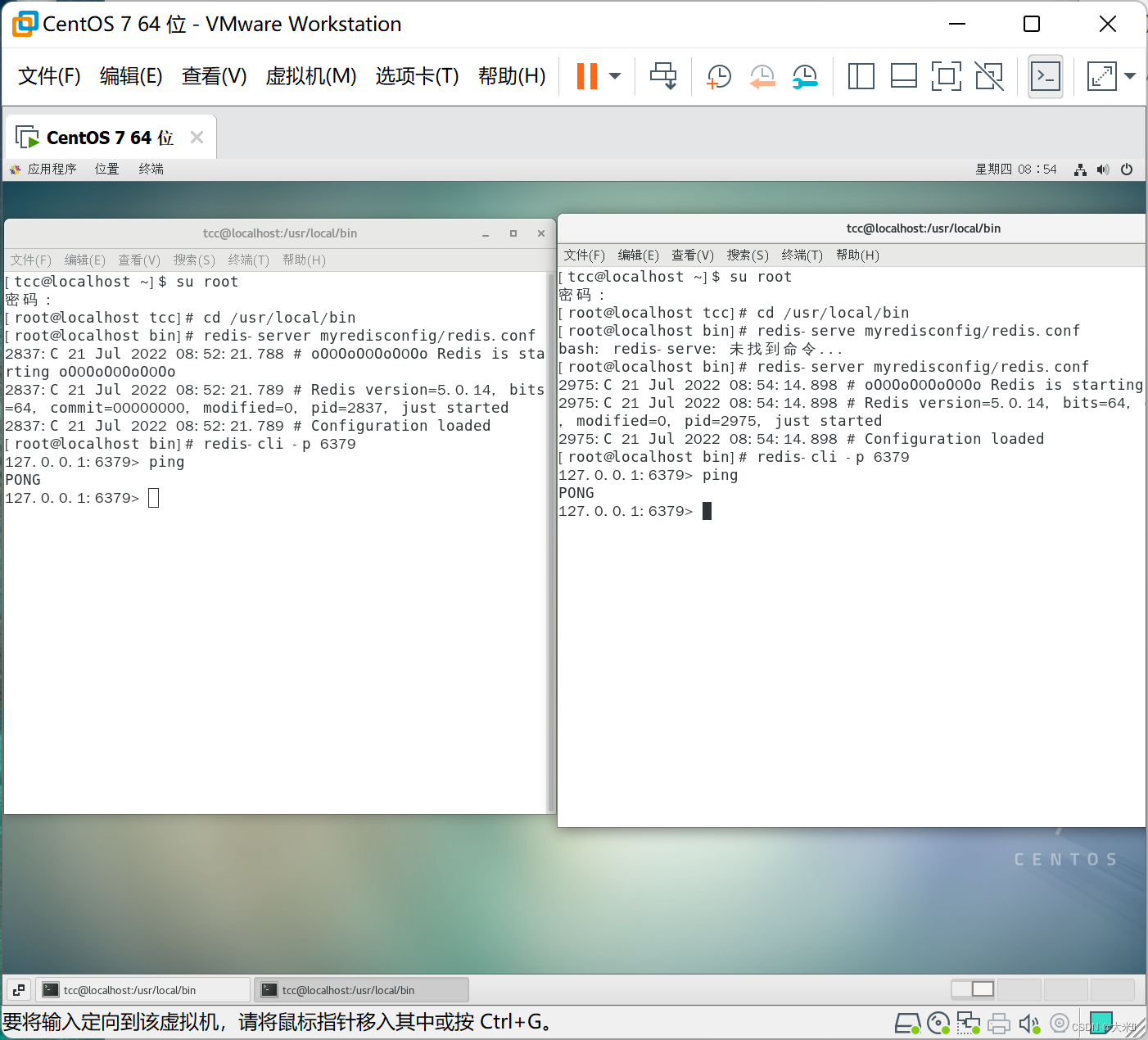
Task: Select first terminal entry in GNOME taskbar
Action: point(143,990)
